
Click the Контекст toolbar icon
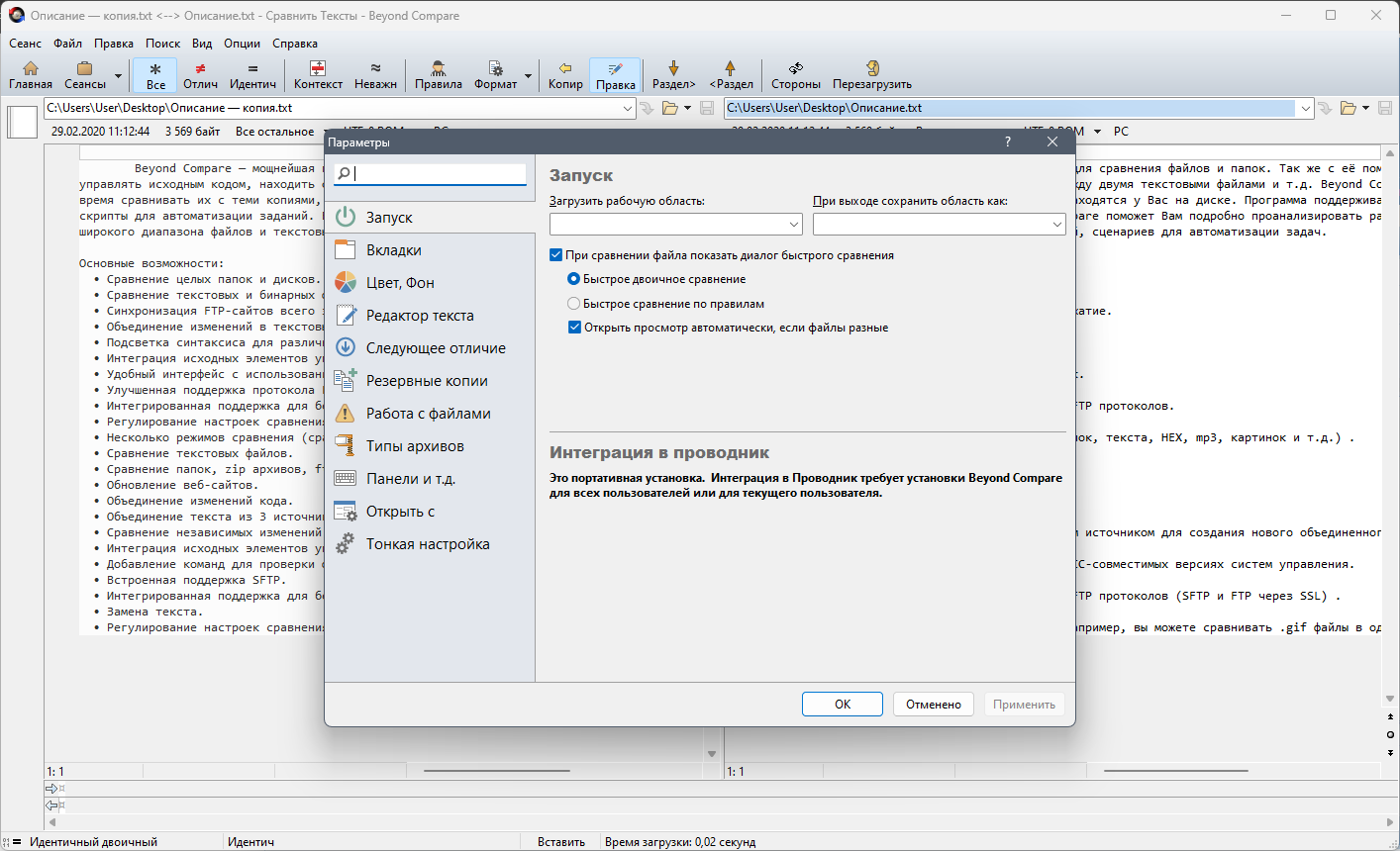(x=318, y=75)
